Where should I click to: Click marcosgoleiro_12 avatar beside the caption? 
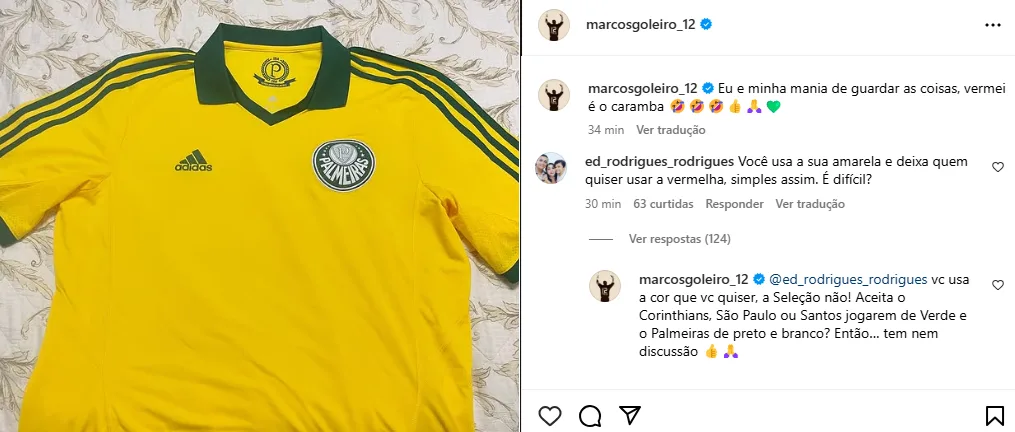[x=554, y=95]
